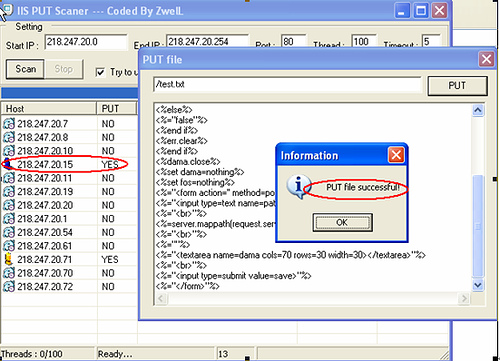500x361 pixels.
Task: Click the right arrow of horizontal scrollbar
Action: tap(464, 298)
